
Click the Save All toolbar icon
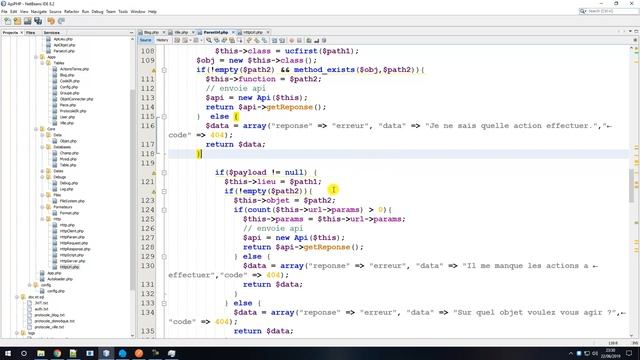[x=38, y=21]
